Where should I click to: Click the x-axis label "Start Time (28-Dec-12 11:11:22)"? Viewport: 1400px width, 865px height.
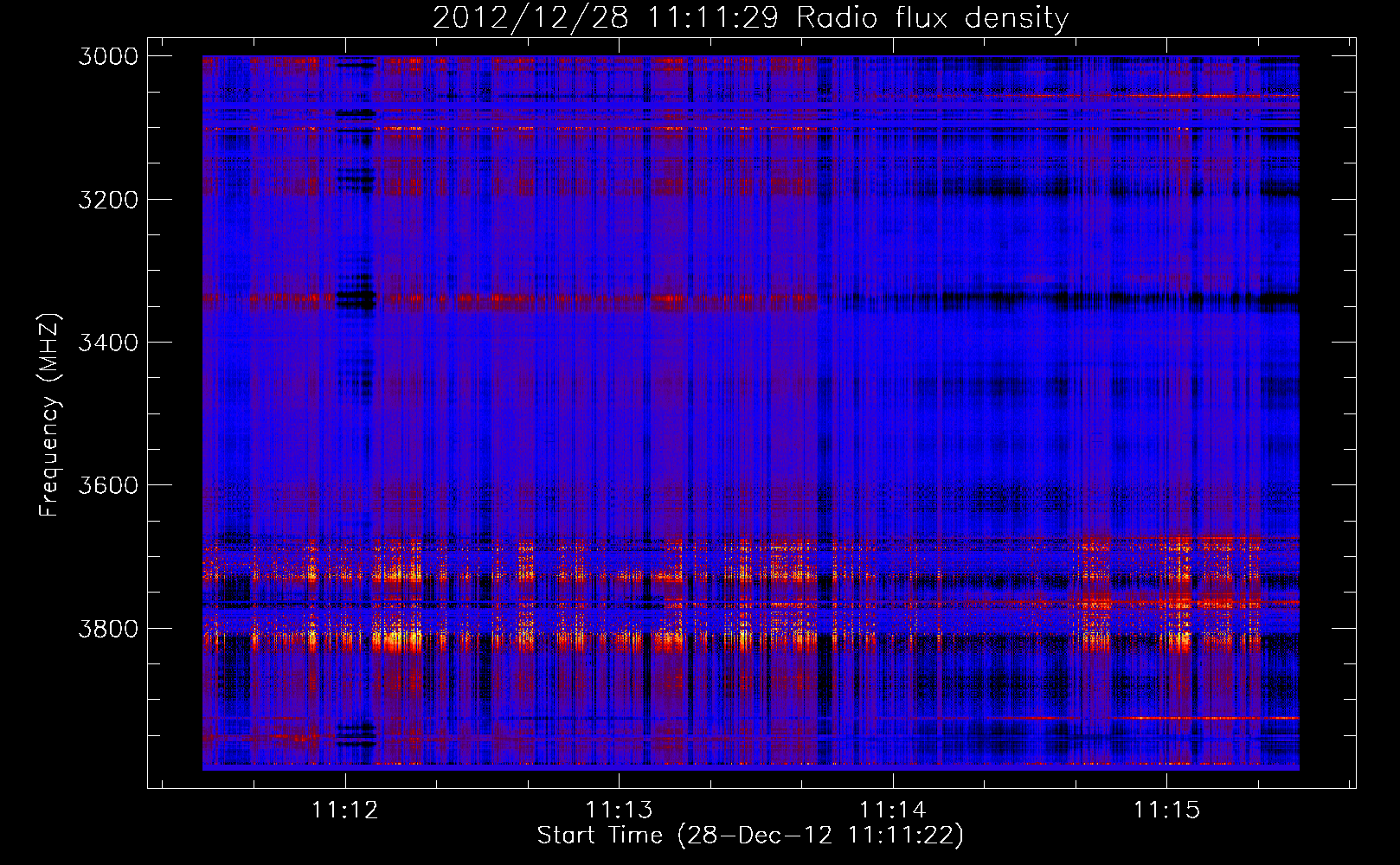point(750,836)
